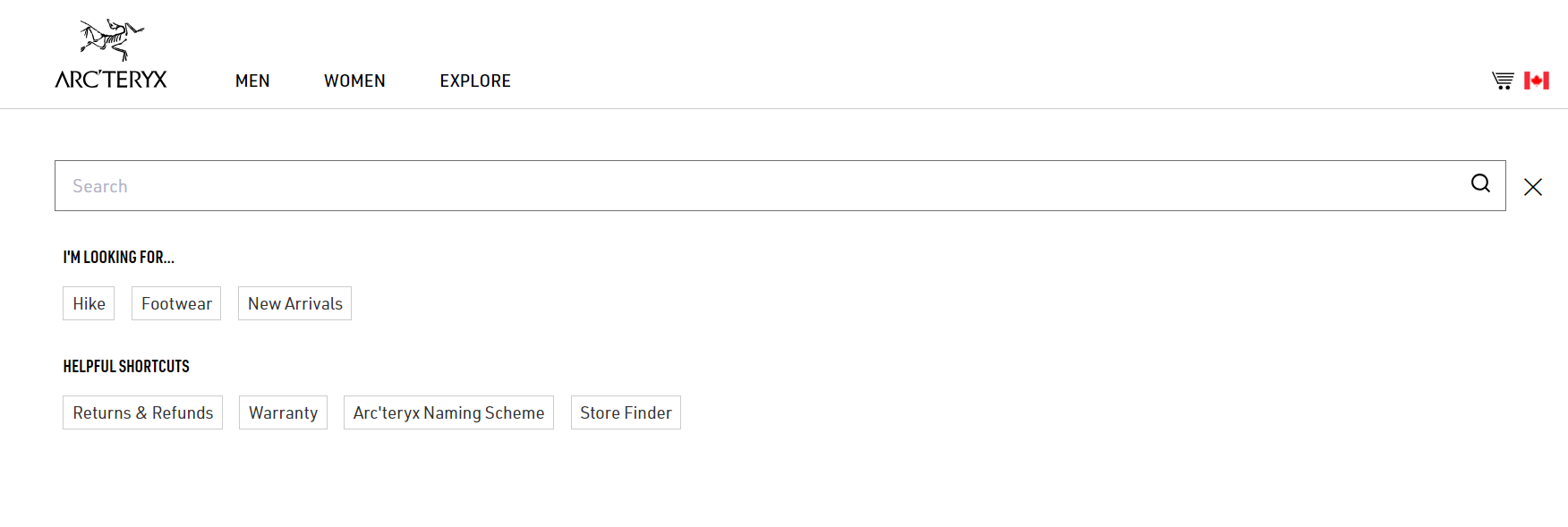Open the WOMEN menu

pyautogui.click(x=354, y=81)
